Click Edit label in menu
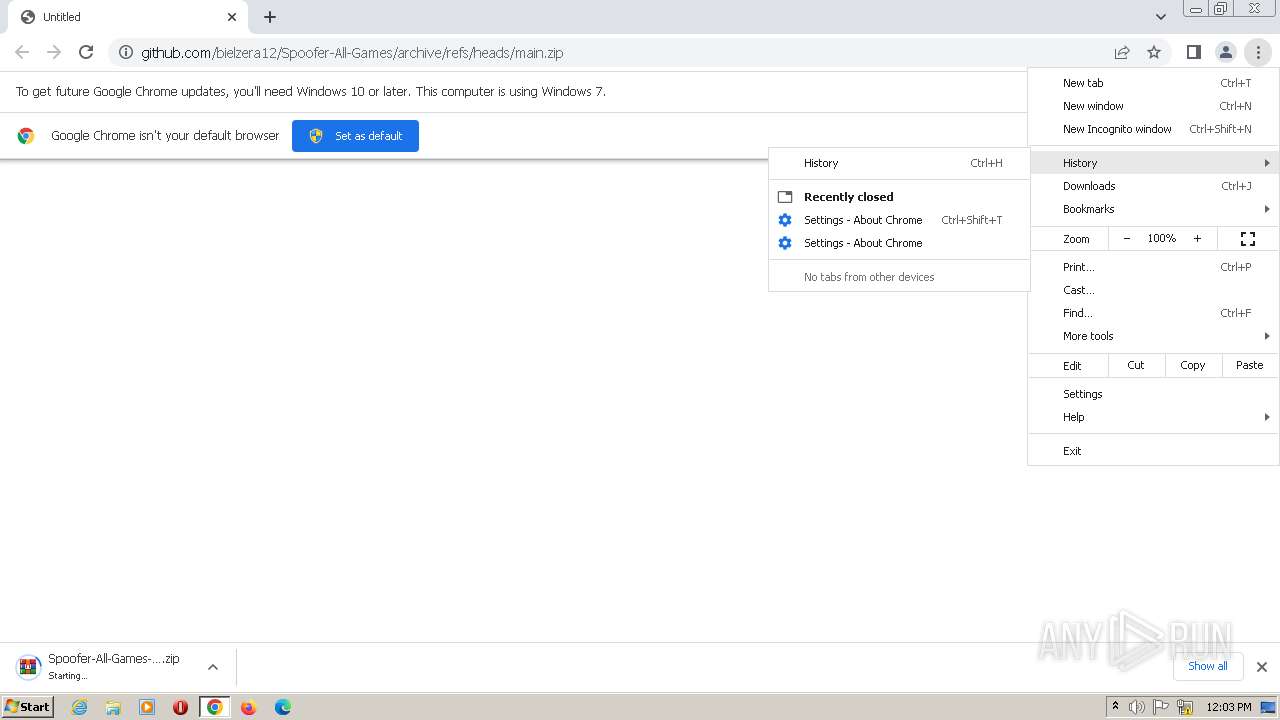This screenshot has width=1280, height=720. (1072, 366)
